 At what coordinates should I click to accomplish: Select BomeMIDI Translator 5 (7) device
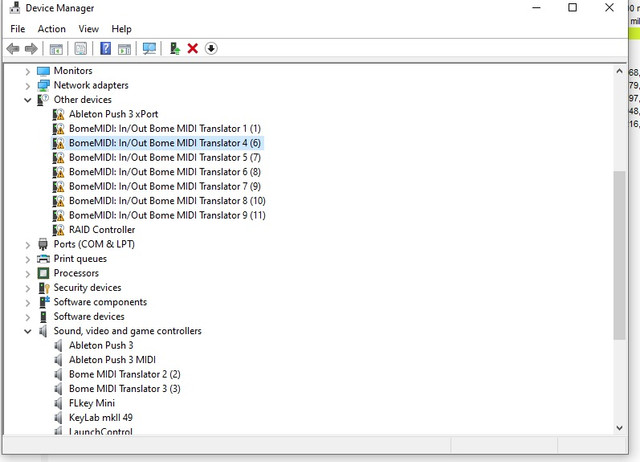pyautogui.click(x=165, y=158)
